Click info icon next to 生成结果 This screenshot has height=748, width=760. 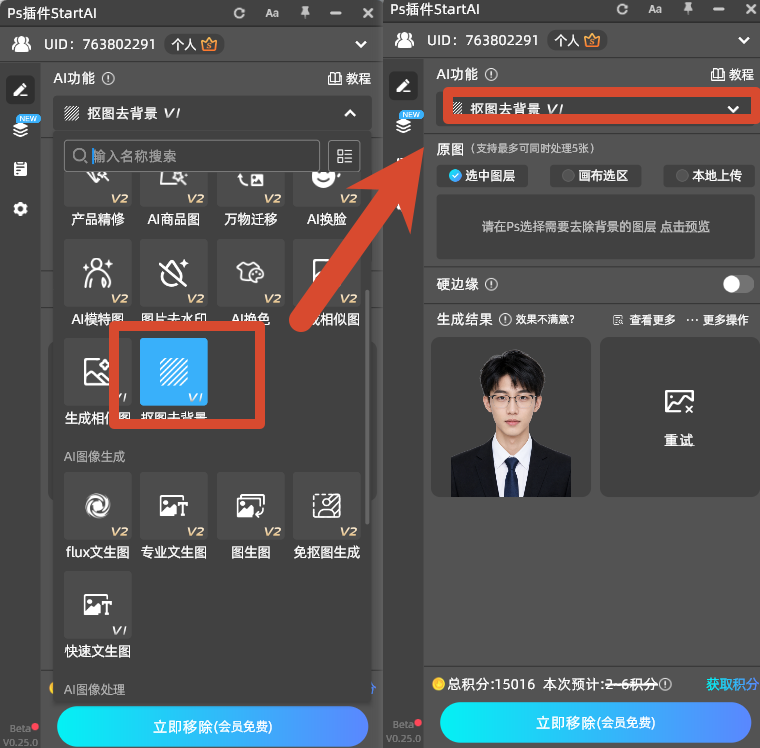[x=505, y=319]
